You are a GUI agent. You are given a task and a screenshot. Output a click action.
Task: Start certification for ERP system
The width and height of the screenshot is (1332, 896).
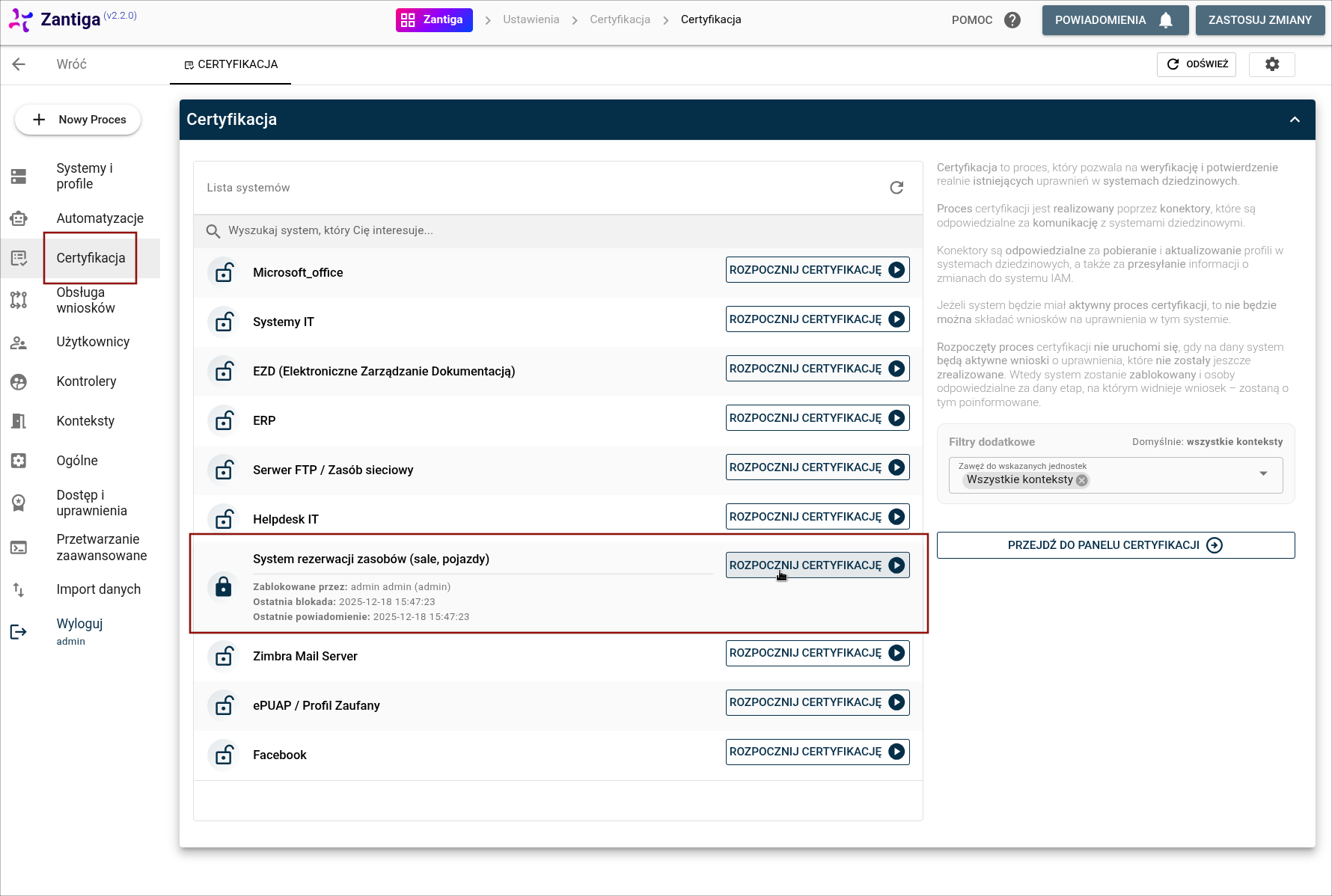point(817,418)
